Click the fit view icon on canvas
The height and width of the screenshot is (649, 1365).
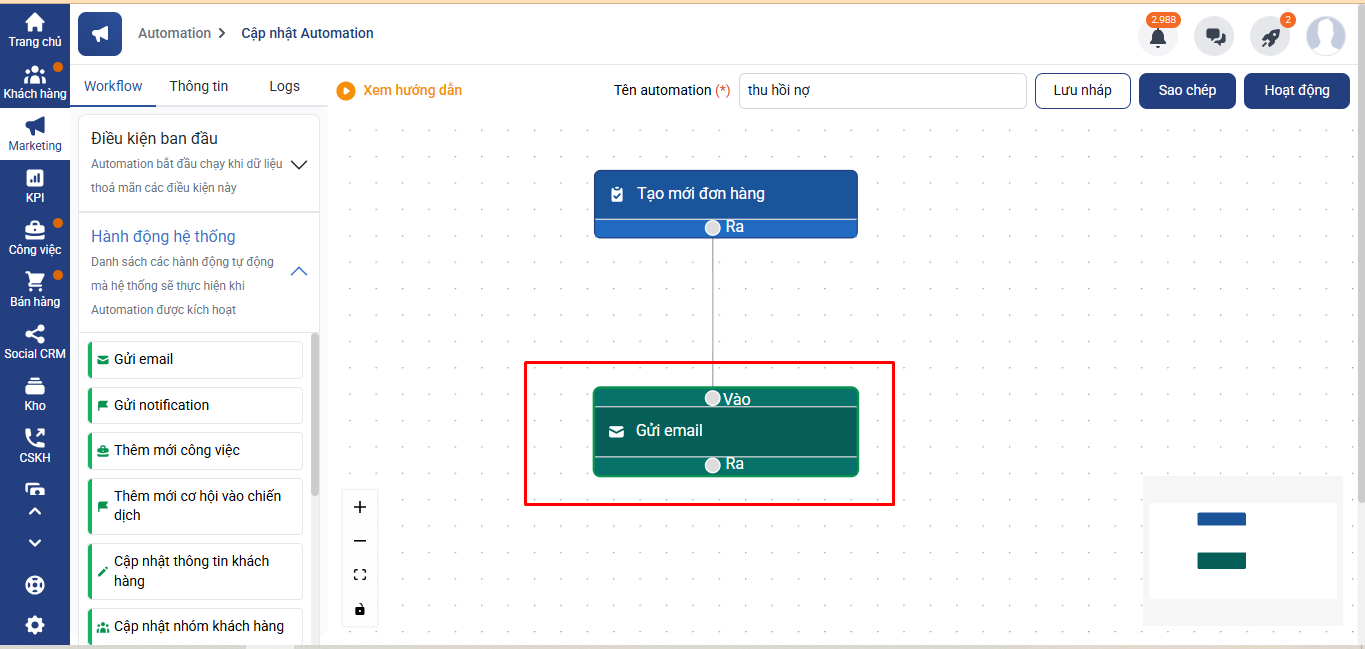360,575
